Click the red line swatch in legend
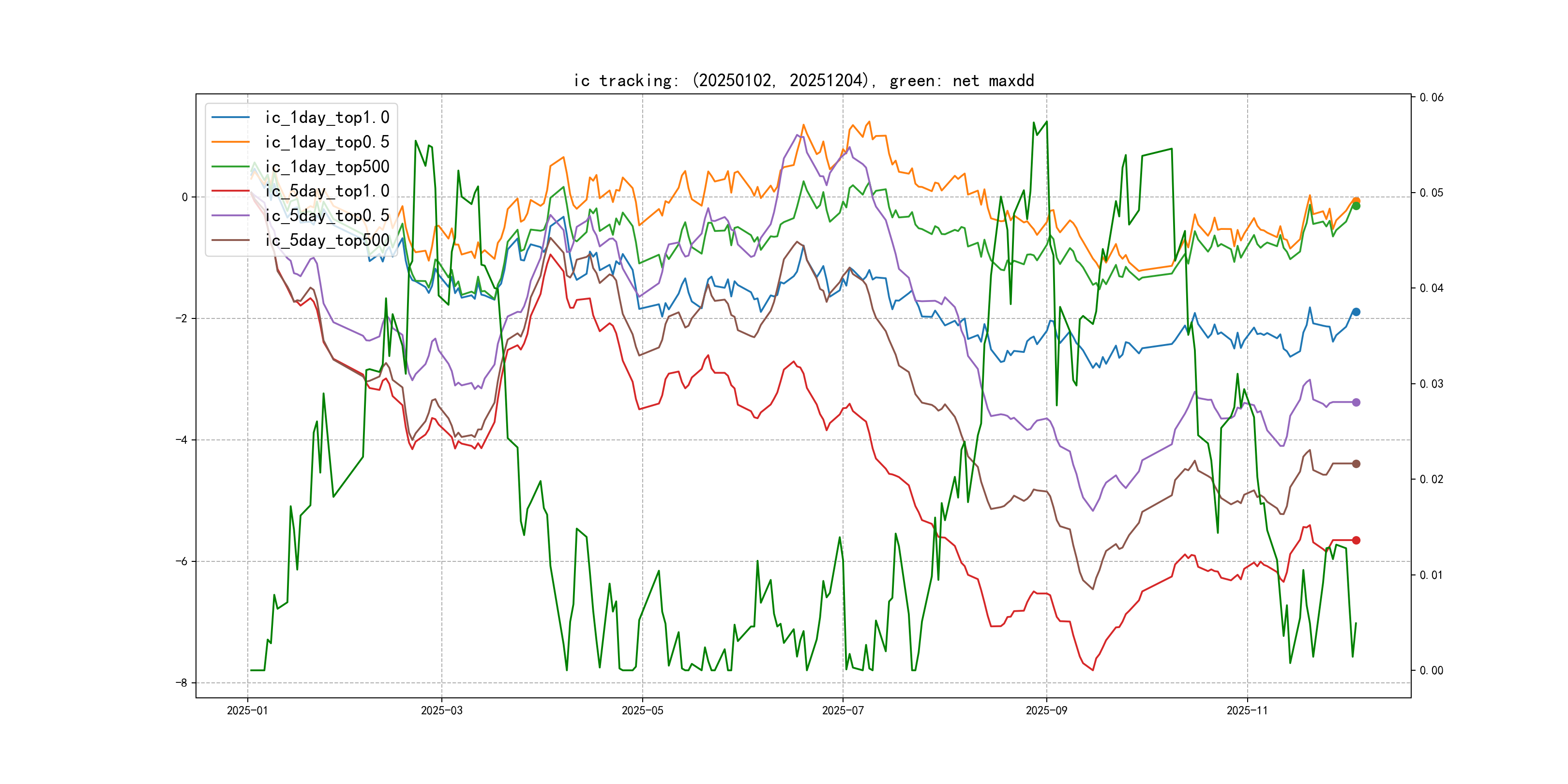Image resolution: width=1568 pixels, height=784 pixels. [230, 191]
